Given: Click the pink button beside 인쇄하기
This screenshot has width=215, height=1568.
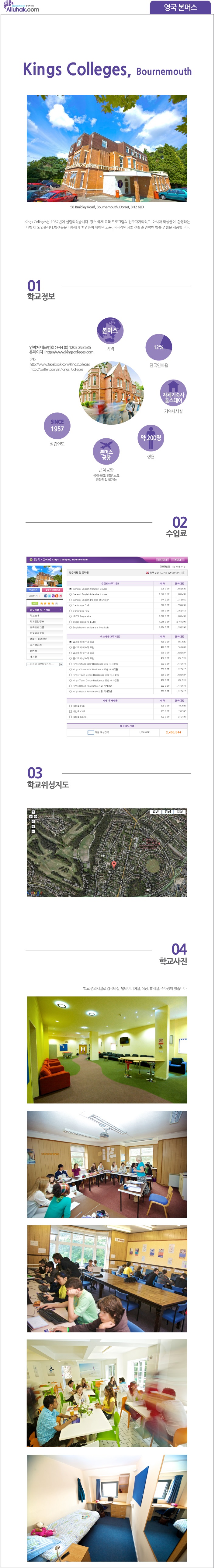Looking at the screenshot, I should point(53,590).
